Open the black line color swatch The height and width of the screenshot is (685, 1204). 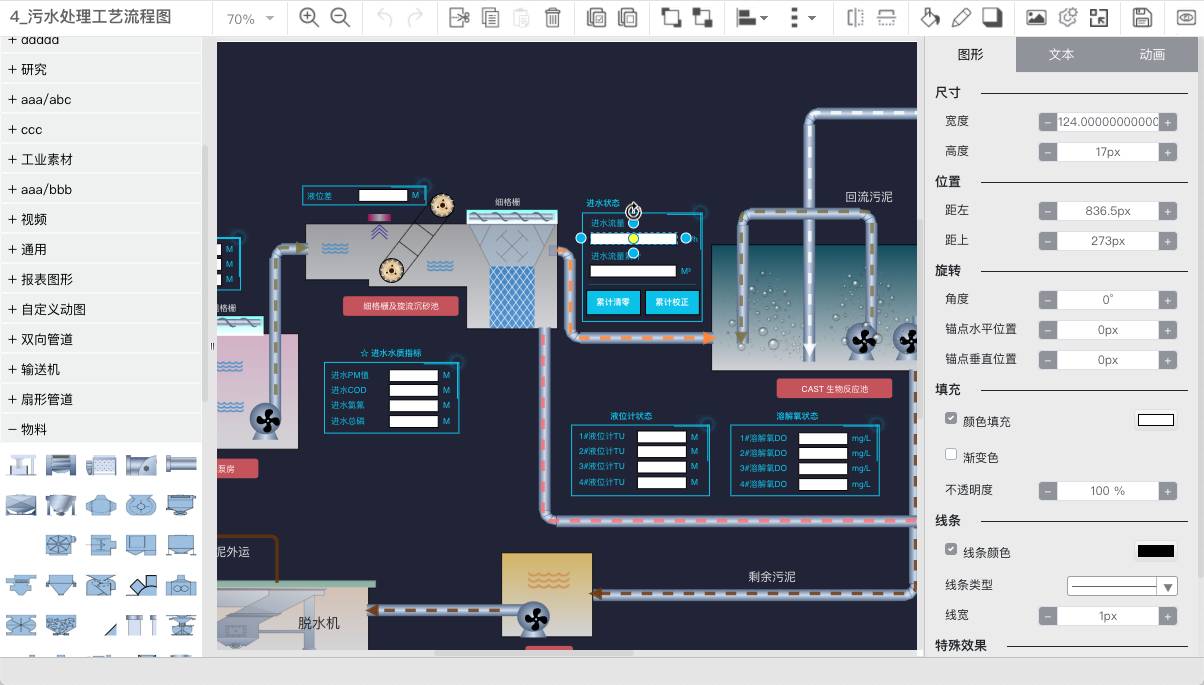pyautogui.click(x=1155, y=551)
